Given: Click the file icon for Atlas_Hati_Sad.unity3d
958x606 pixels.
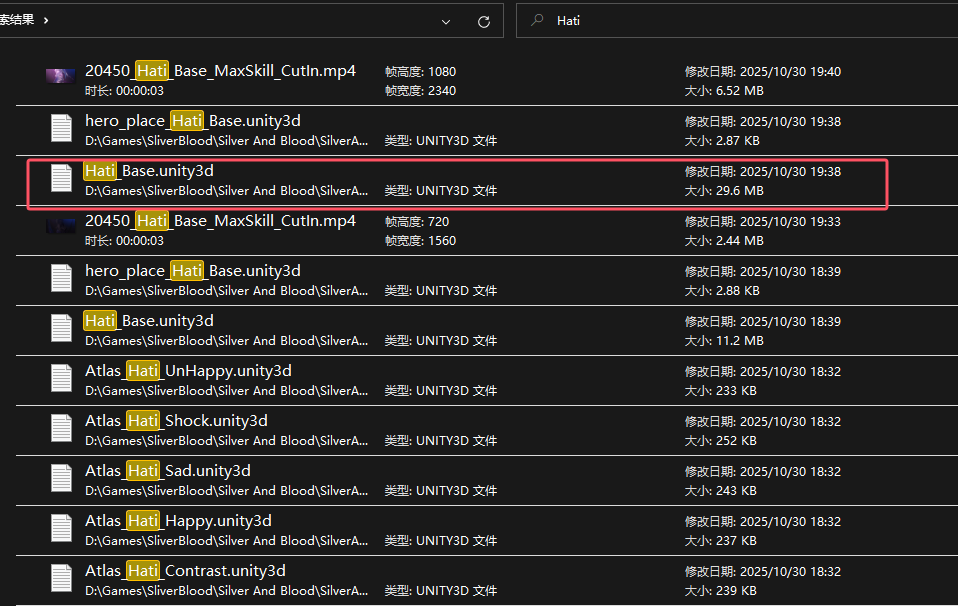Looking at the screenshot, I should (62, 479).
